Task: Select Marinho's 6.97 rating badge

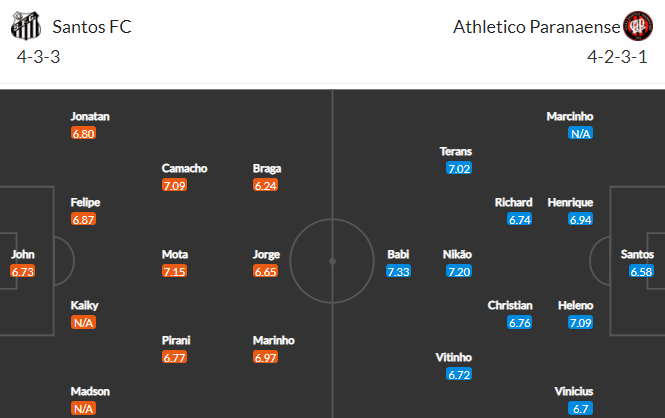Action: point(265,357)
